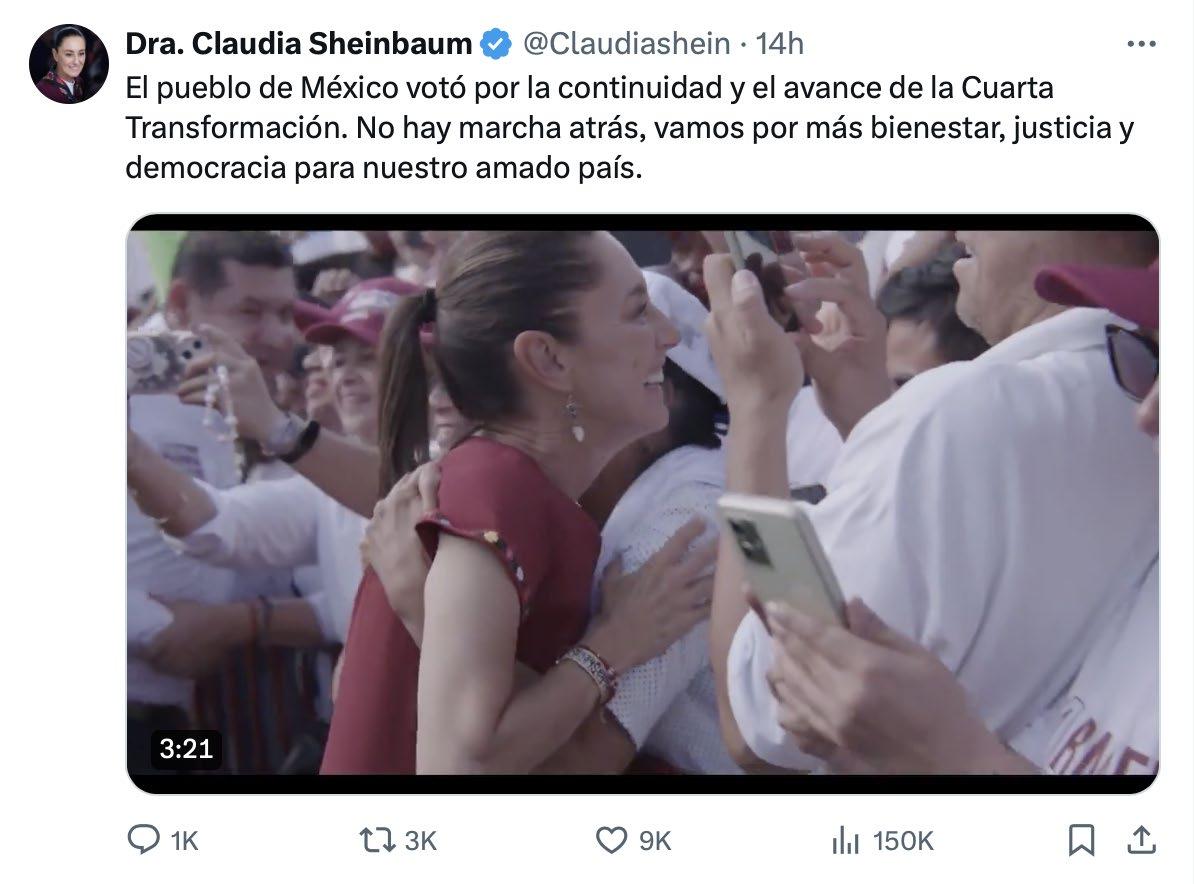The image size is (1194, 884).
Task: Open the three-dot more options menu
Action: click(x=1141, y=44)
